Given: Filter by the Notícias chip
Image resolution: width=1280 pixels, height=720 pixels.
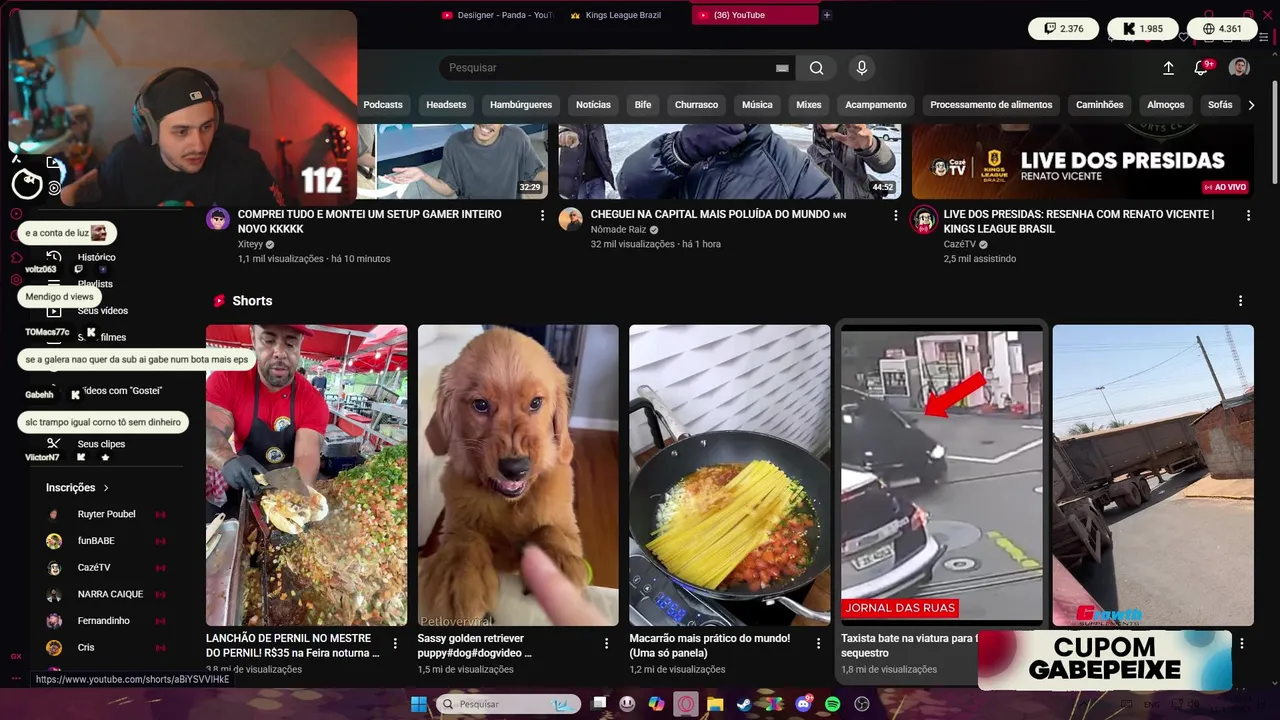Looking at the screenshot, I should [x=593, y=105].
